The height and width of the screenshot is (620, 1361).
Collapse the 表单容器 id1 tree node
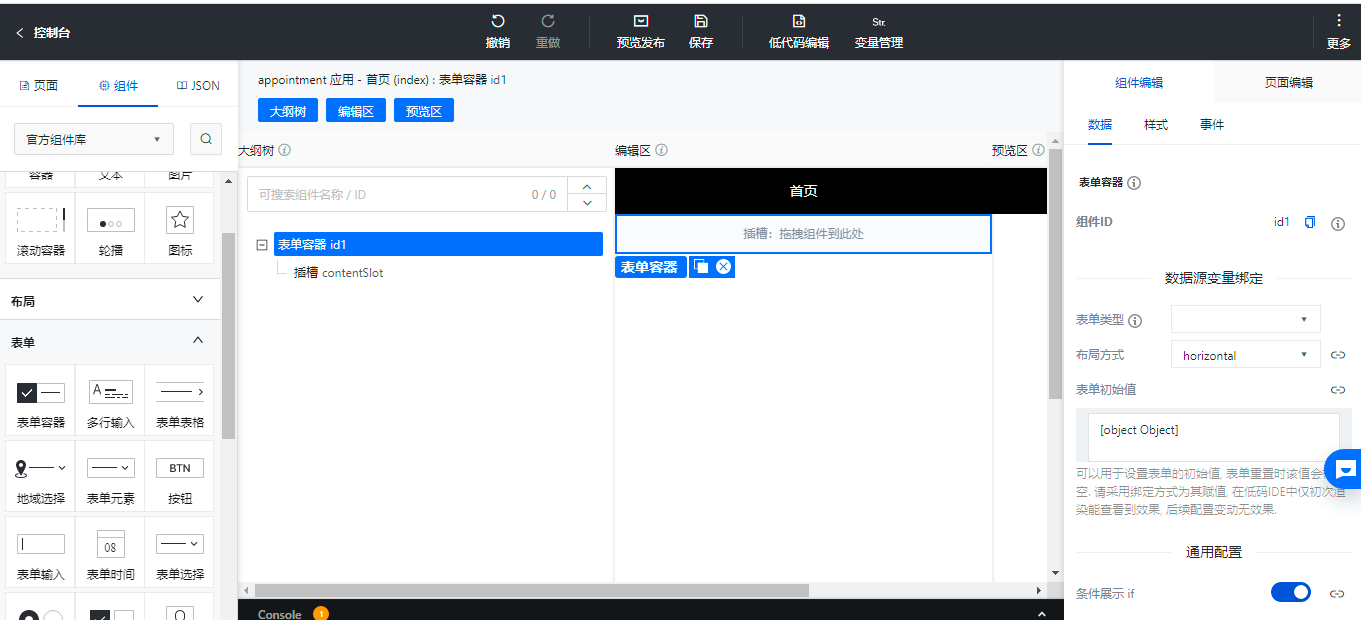[262, 244]
